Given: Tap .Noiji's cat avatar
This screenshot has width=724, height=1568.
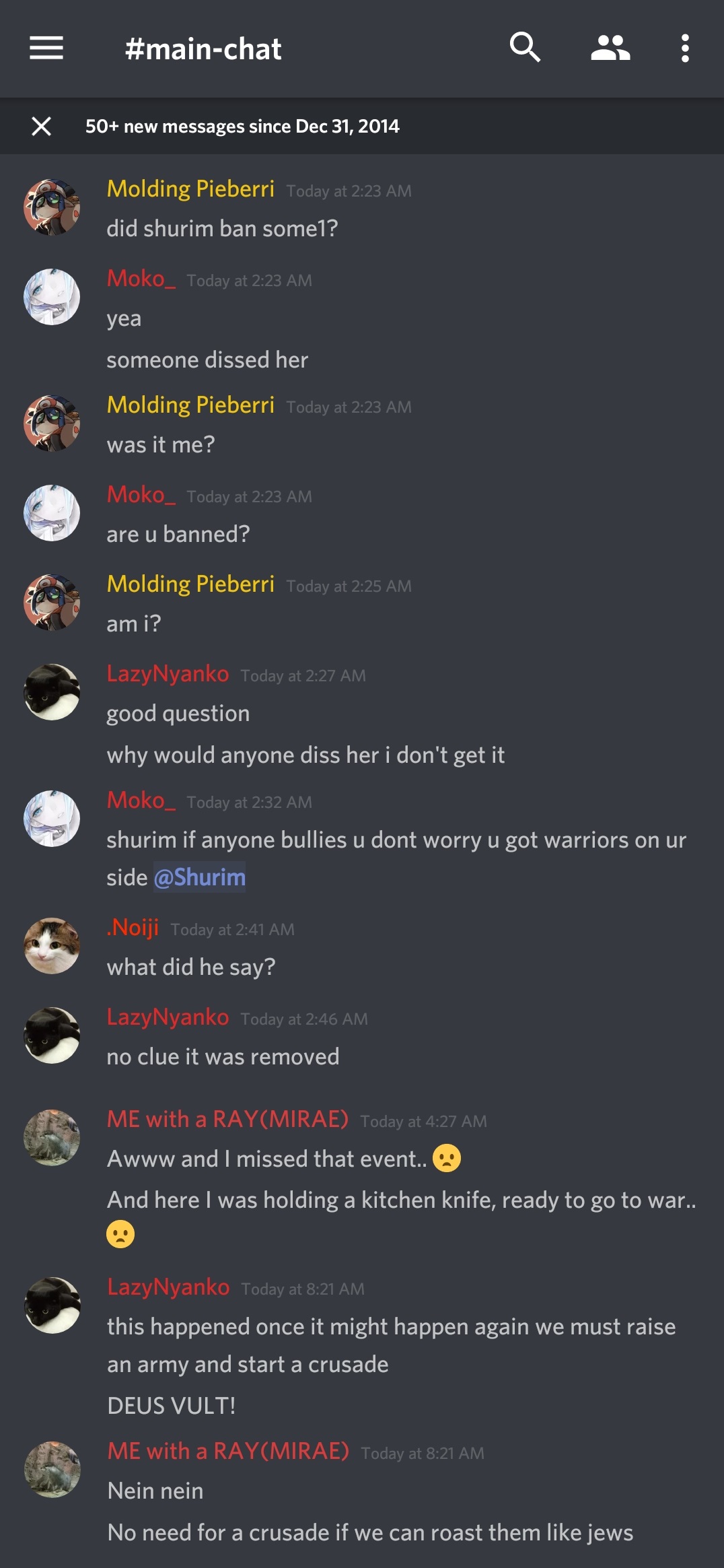Looking at the screenshot, I should [52, 945].
